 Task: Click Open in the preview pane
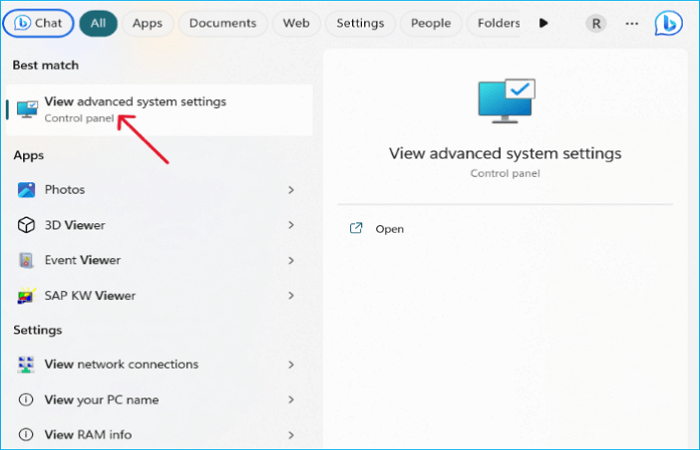[389, 229]
